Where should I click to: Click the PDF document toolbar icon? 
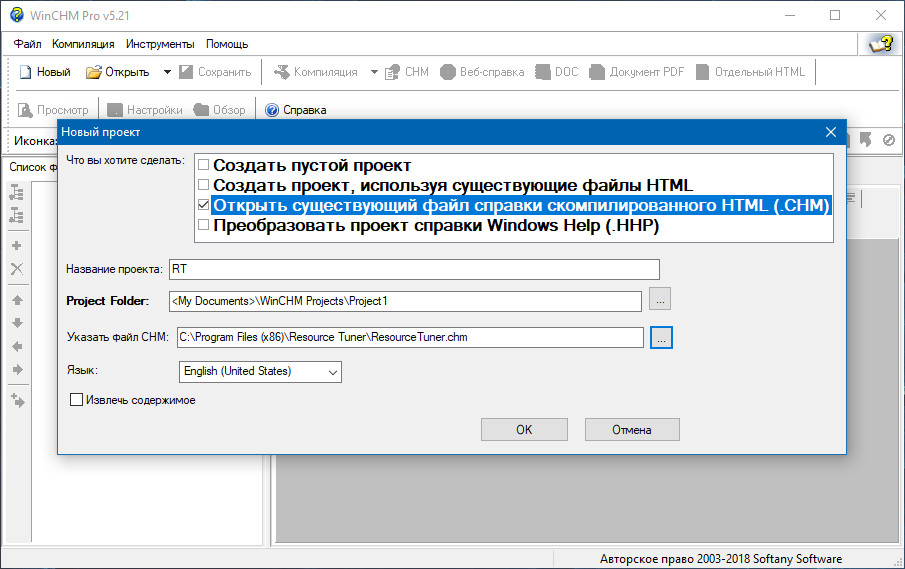click(x=597, y=72)
